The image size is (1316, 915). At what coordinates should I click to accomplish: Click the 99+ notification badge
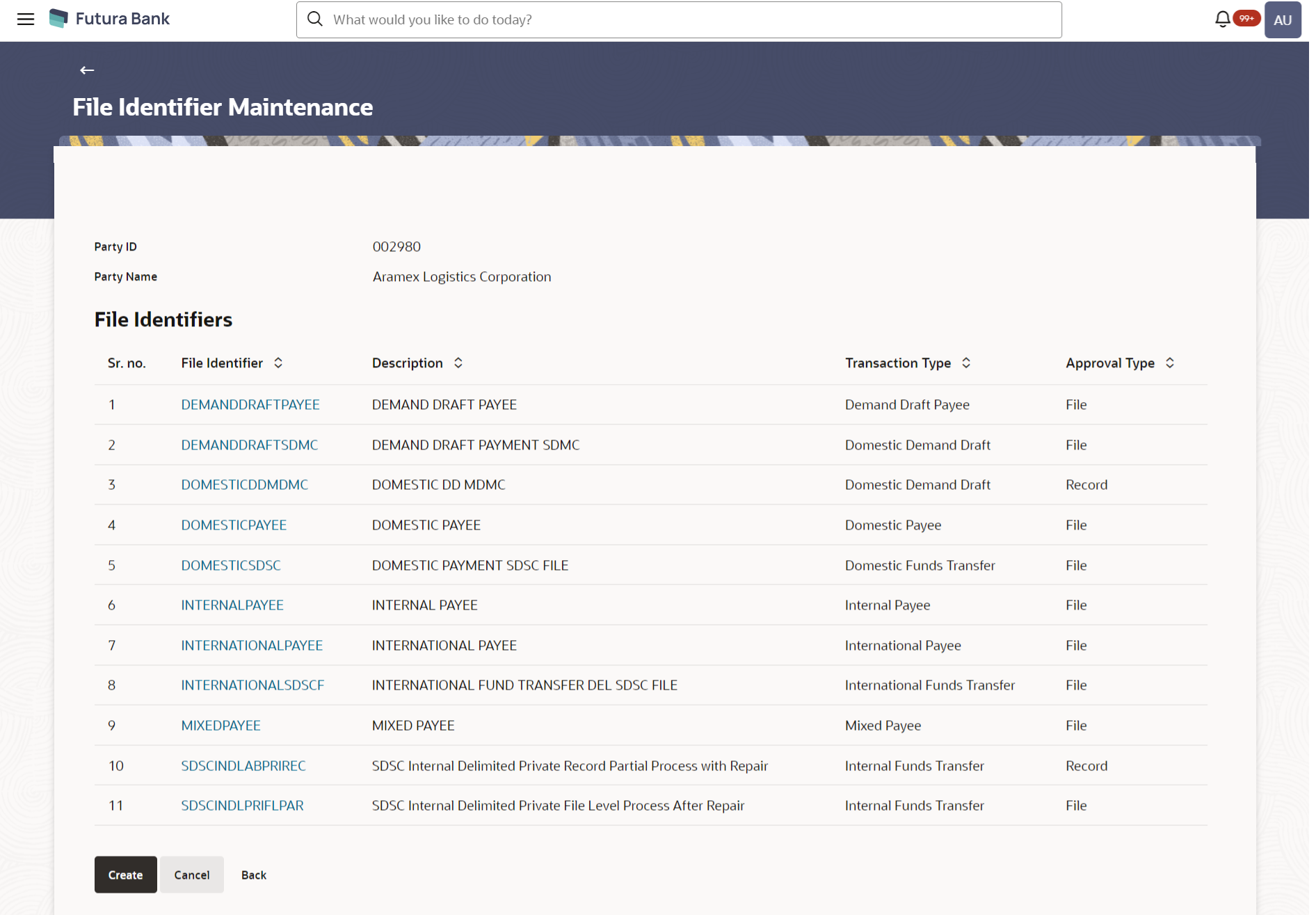click(1246, 18)
